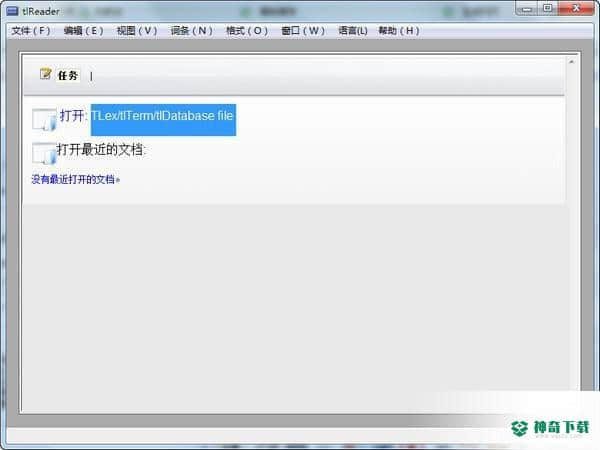Click the 没有最近打开的文档 text

click(x=75, y=179)
